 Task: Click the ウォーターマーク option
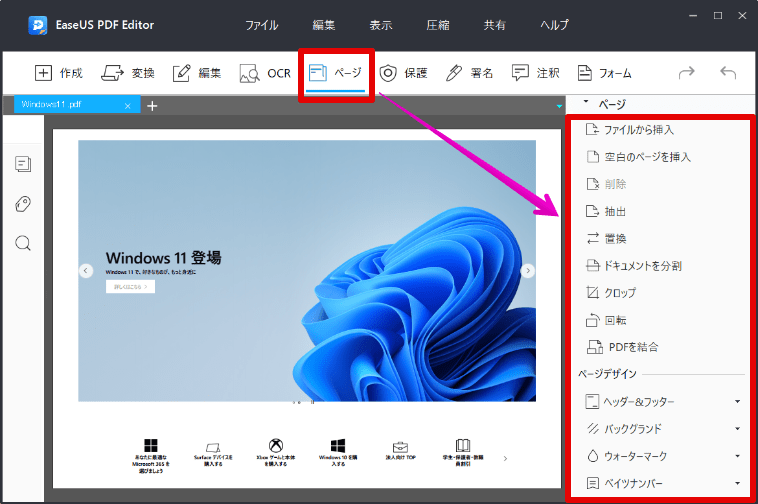[x=627, y=456]
